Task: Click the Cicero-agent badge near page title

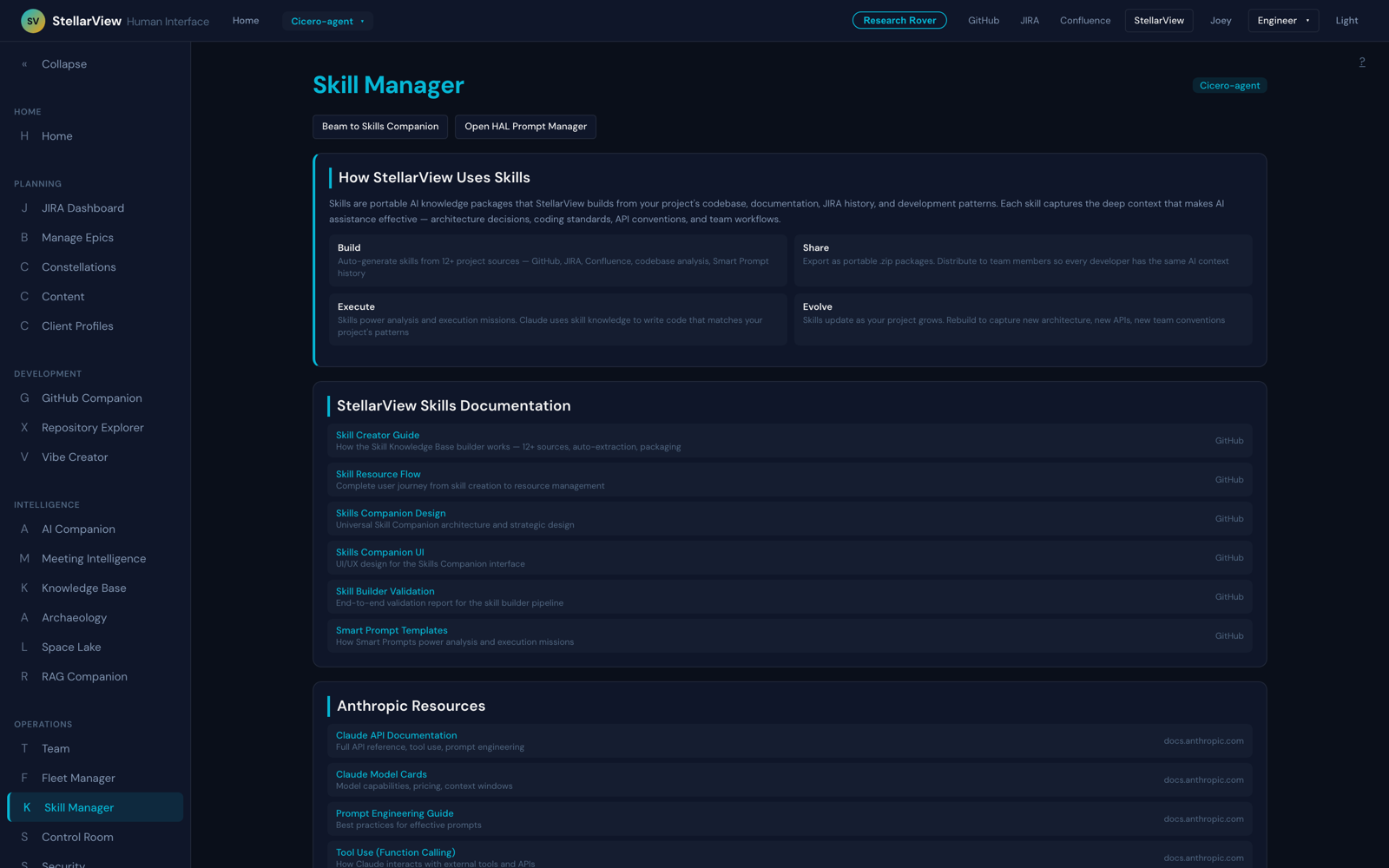Action: 1229,85
